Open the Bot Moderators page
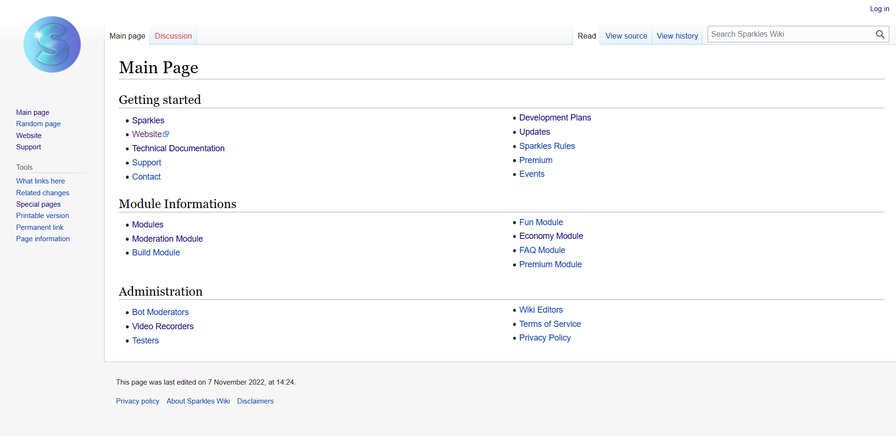The width and height of the screenshot is (896, 436). [160, 312]
